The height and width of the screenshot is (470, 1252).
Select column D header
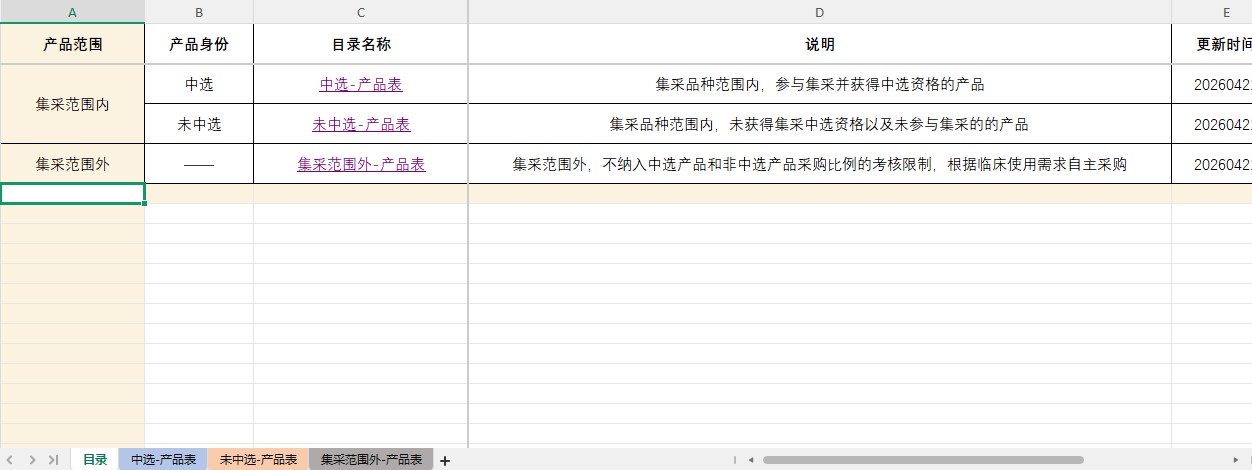[x=819, y=12]
